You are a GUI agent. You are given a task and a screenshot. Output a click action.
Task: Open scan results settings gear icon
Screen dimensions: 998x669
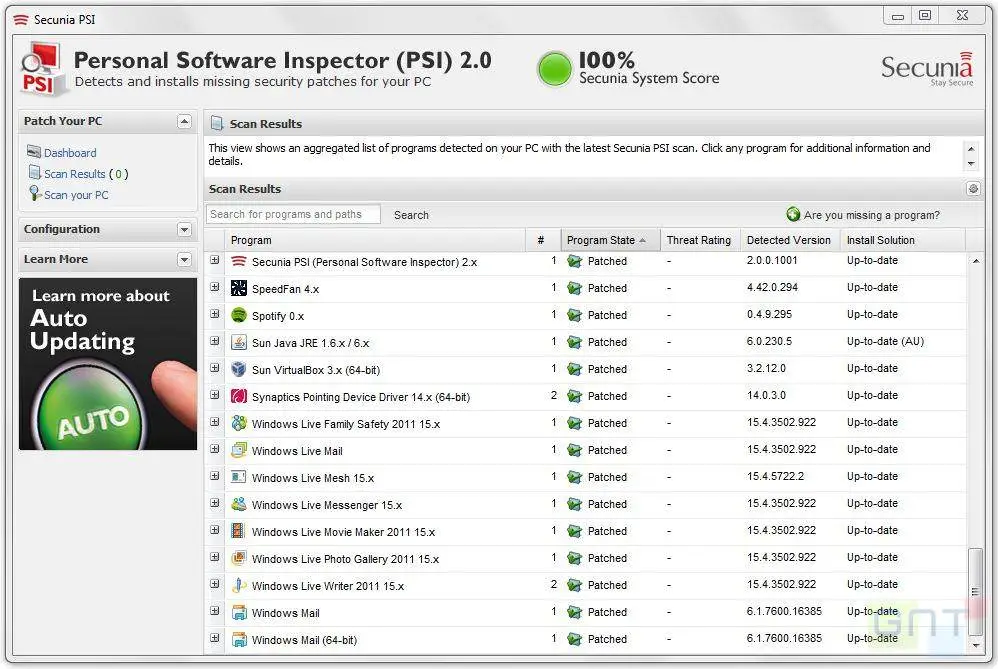click(973, 189)
